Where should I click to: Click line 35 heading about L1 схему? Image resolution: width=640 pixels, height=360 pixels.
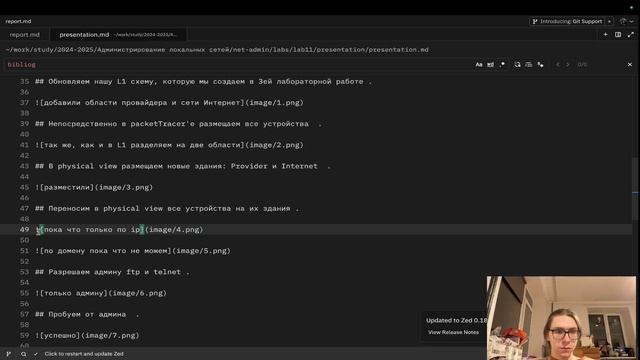(x=203, y=82)
